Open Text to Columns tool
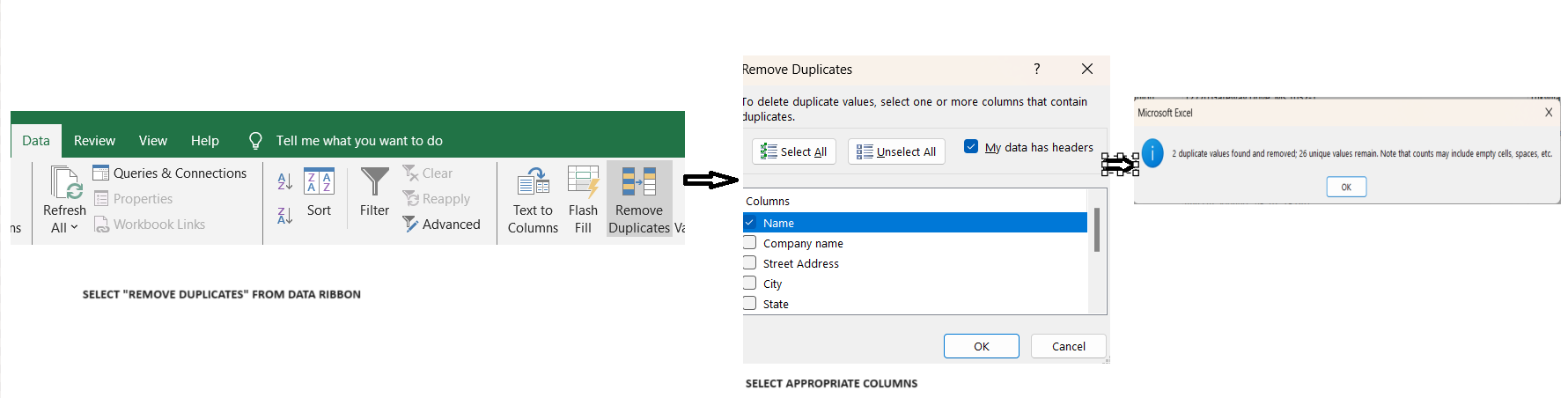The width and height of the screenshot is (1568, 398). click(x=533, y=182)
